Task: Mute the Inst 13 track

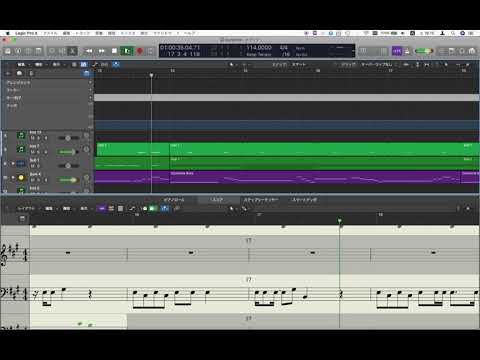Action: point(32,138)
